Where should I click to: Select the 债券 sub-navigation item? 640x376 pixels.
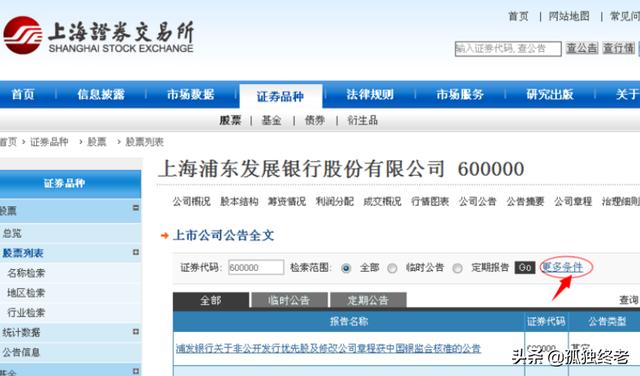[315, 120]
